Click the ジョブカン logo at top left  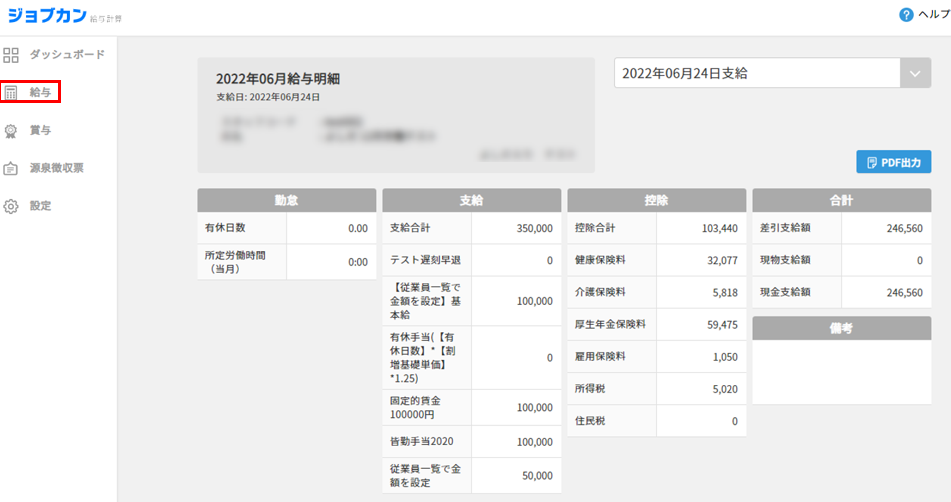point(48,15)
